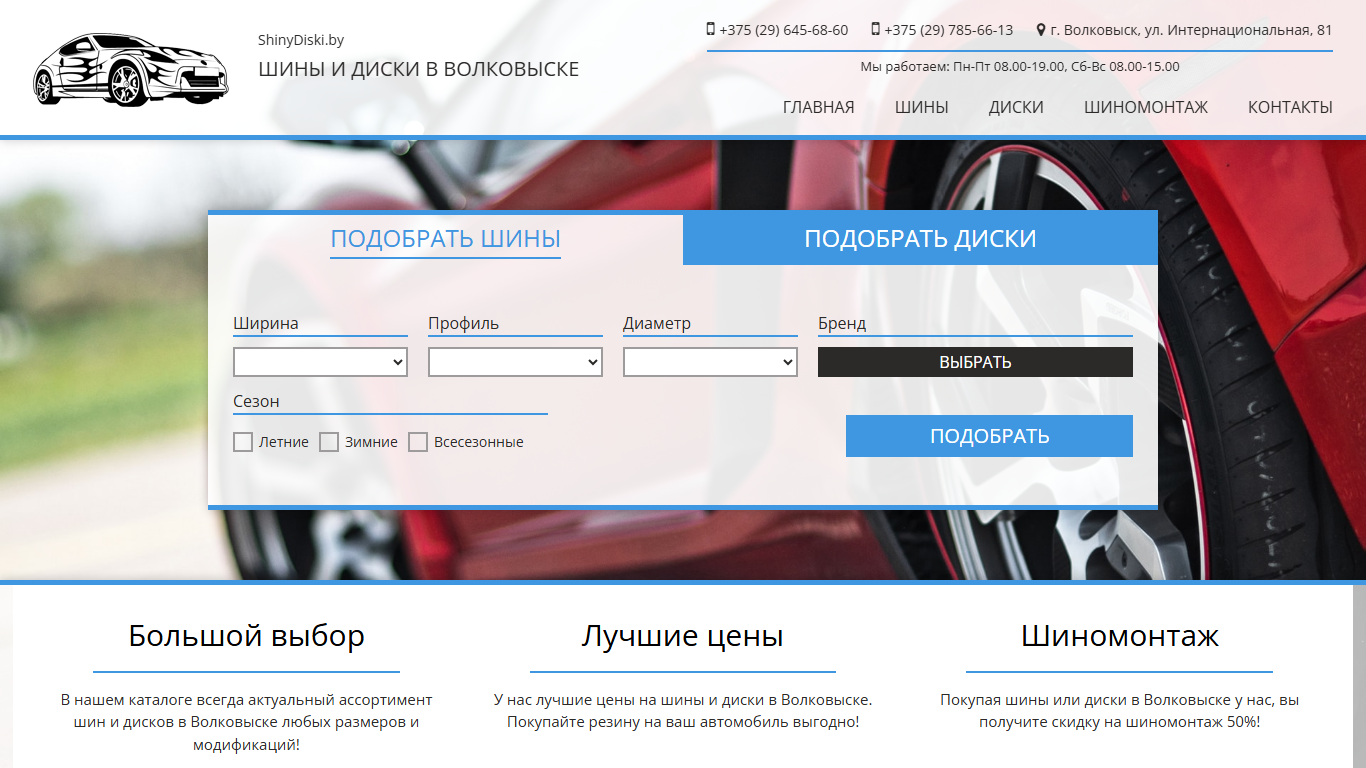Click ШИНЫ И ДИСКИ В ВОЛКОВЫСКЕ title
This screenshot has width=1366, height=768.
click(419, 69)
